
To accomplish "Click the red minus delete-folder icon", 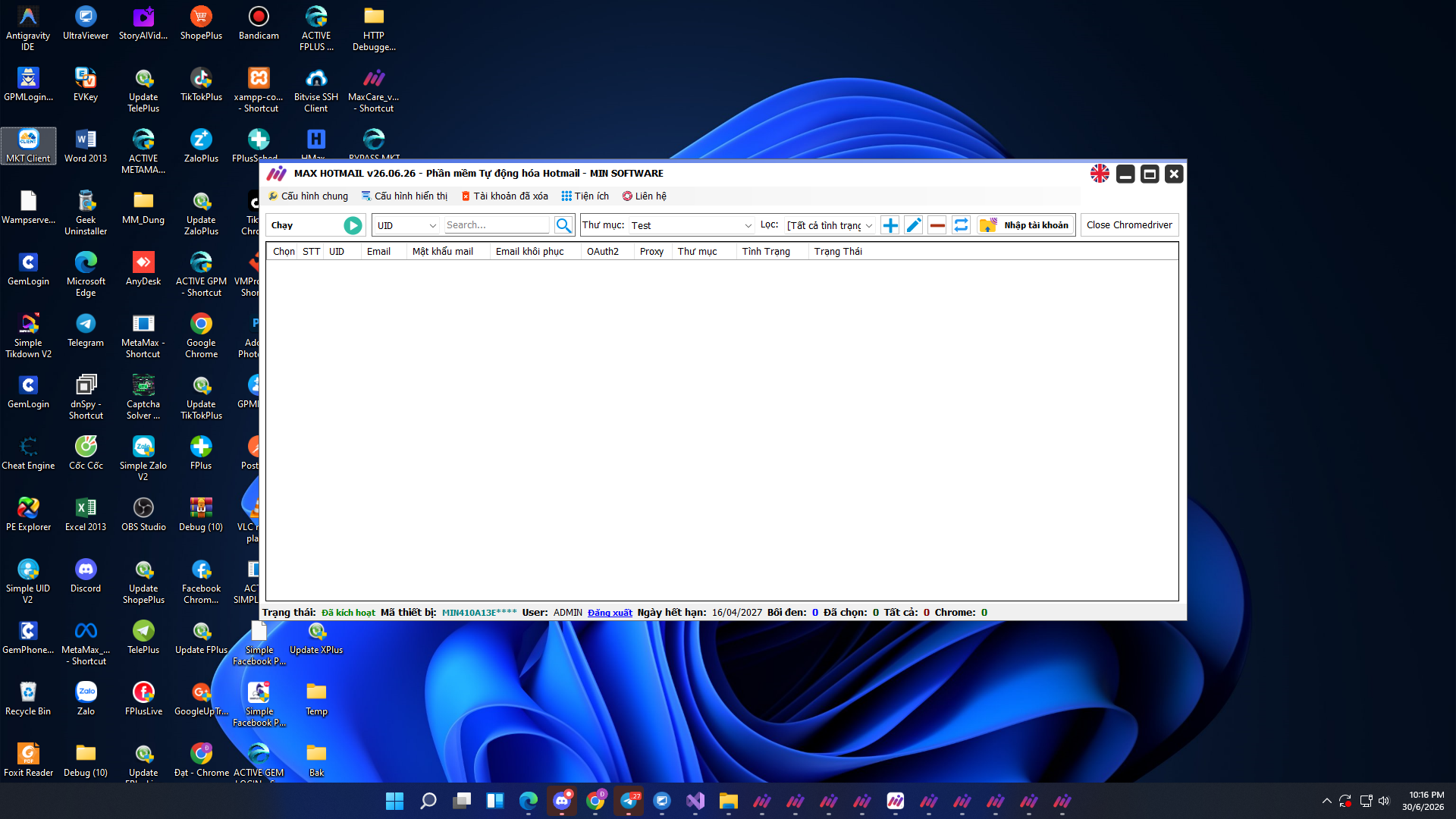I will point(937,225).
